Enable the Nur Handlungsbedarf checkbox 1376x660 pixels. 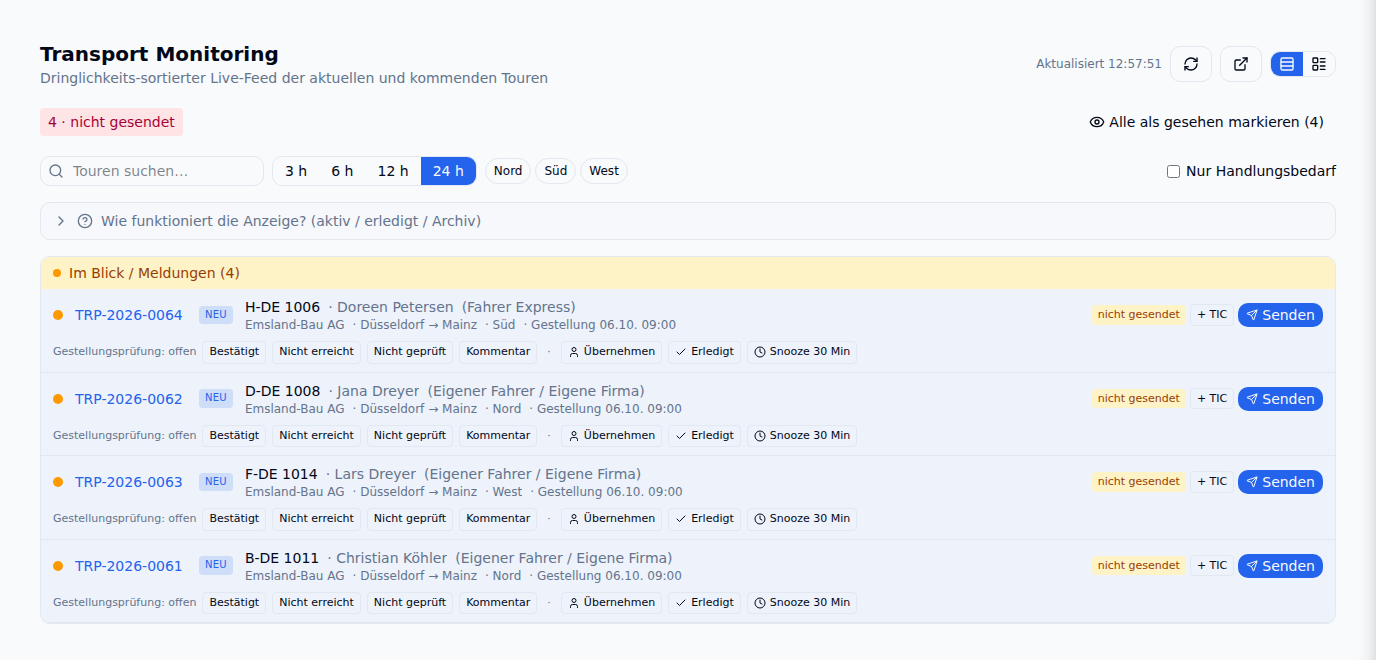tap(1174, 171)
